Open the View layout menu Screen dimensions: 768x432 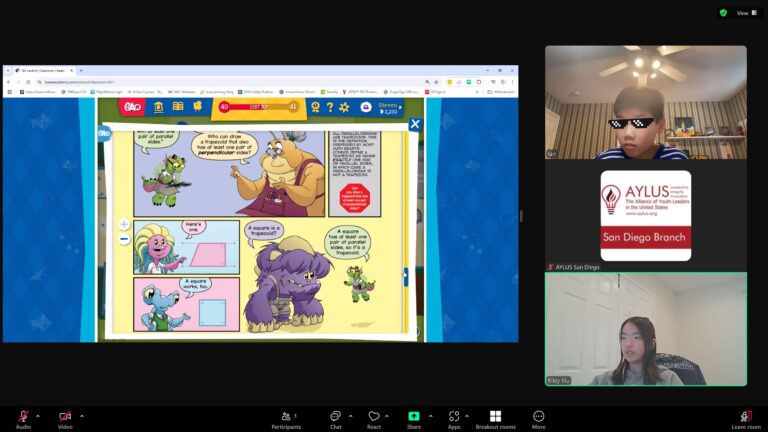tap(747, 13)
